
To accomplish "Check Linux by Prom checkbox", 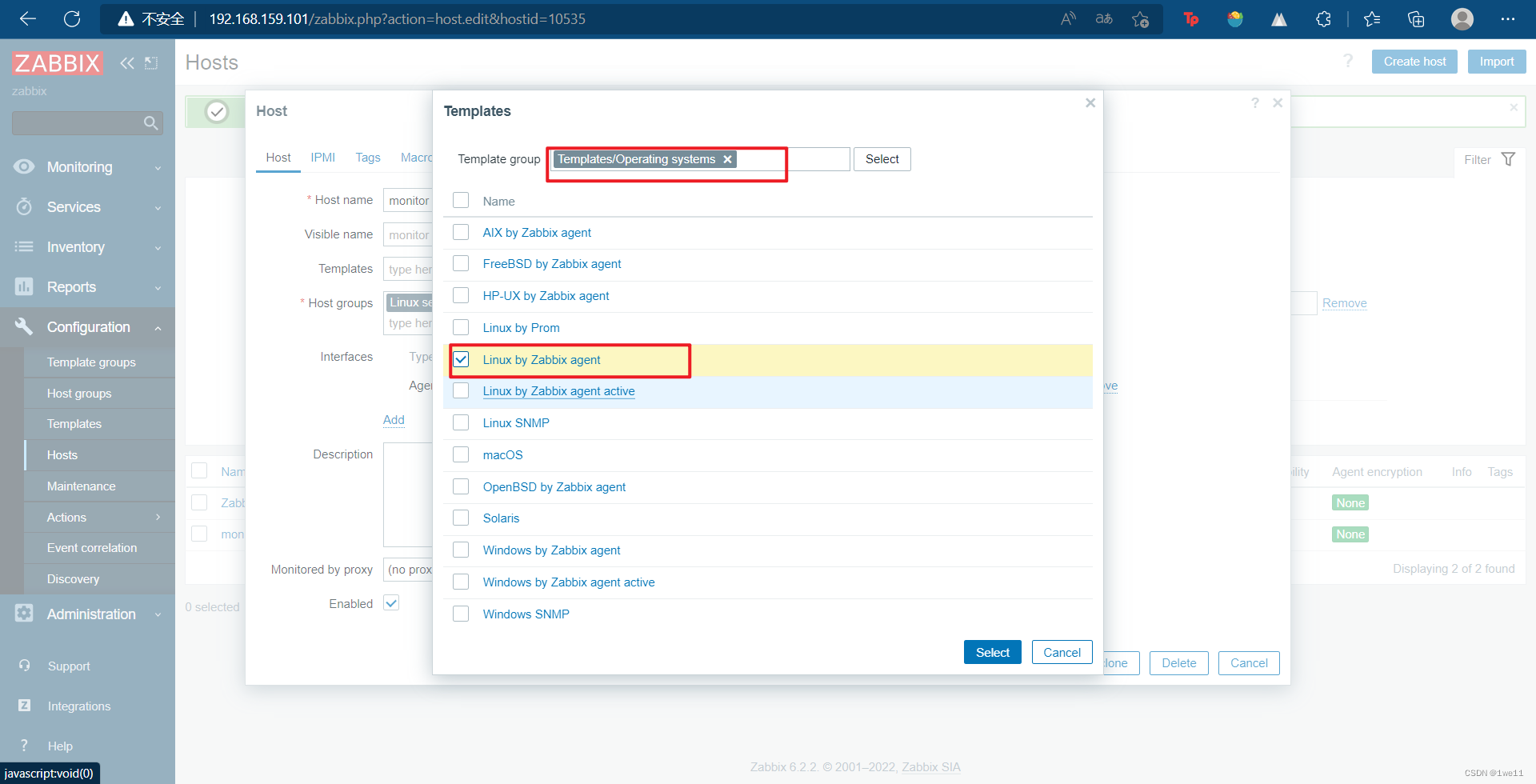I will tap(461, 327).
